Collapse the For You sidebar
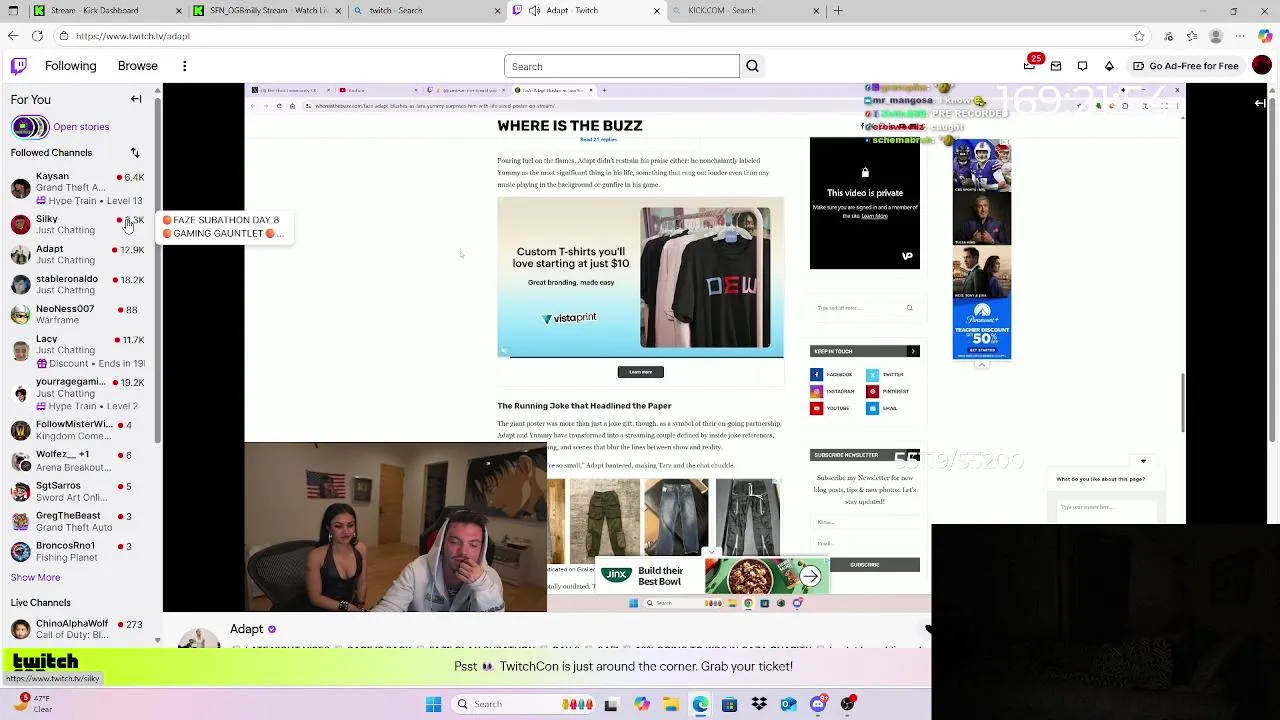The image size is (1280, 720). pyautogui.click(x=136, y=99)
